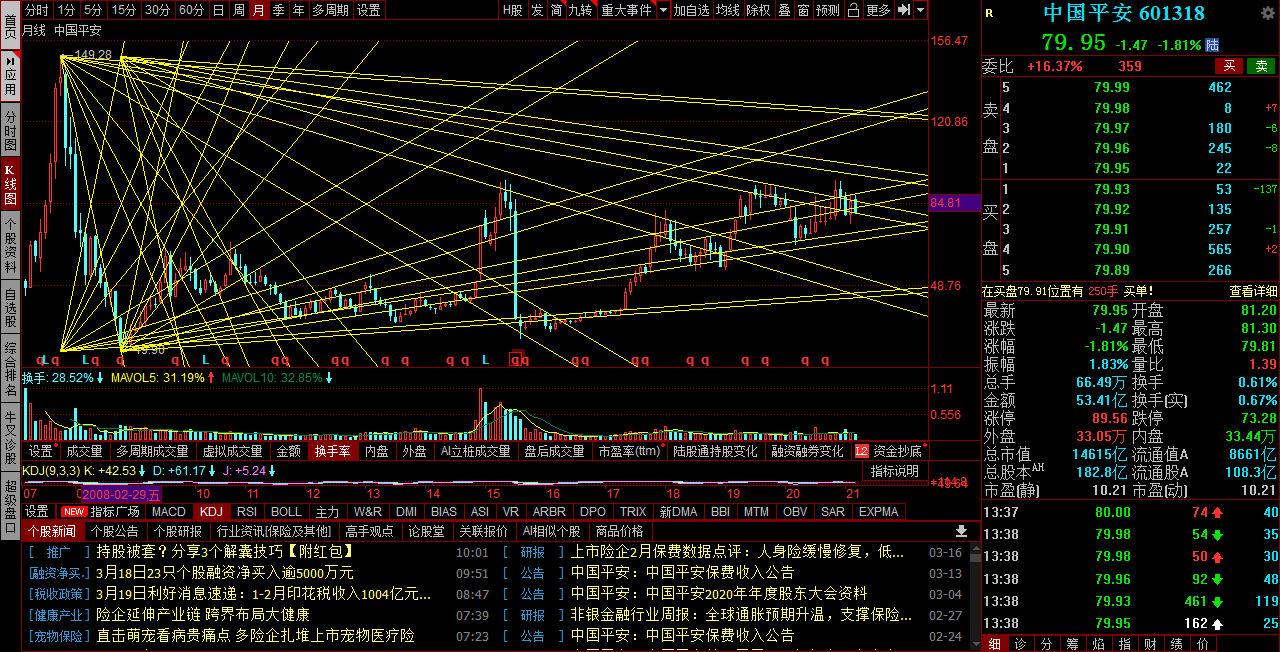Open 首页 in left sidebar

coord(10,25)
